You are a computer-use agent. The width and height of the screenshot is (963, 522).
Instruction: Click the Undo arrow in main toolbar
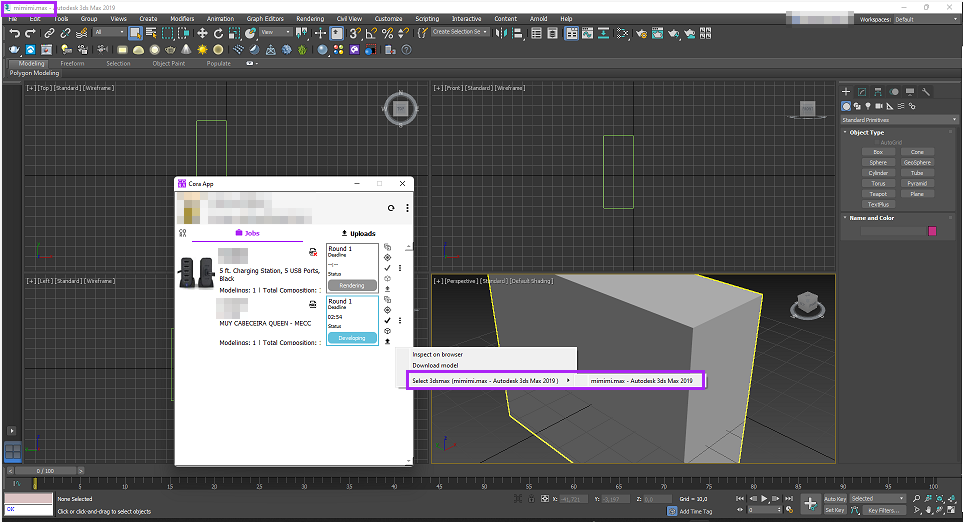[14, 33]
